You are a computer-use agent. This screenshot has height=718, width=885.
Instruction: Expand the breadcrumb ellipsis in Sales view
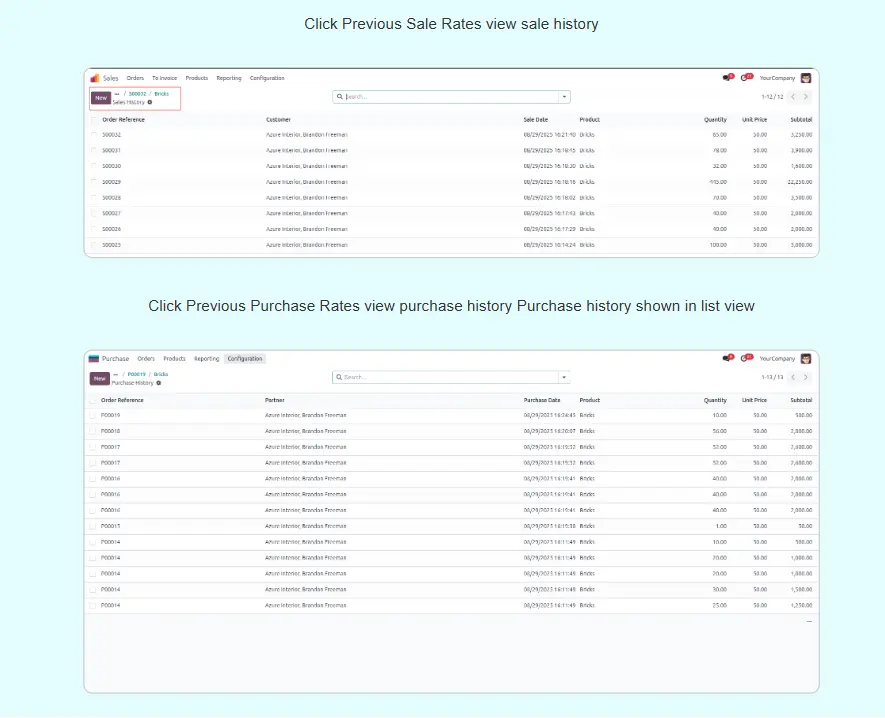pyautogui.click(x=117, y=93)
